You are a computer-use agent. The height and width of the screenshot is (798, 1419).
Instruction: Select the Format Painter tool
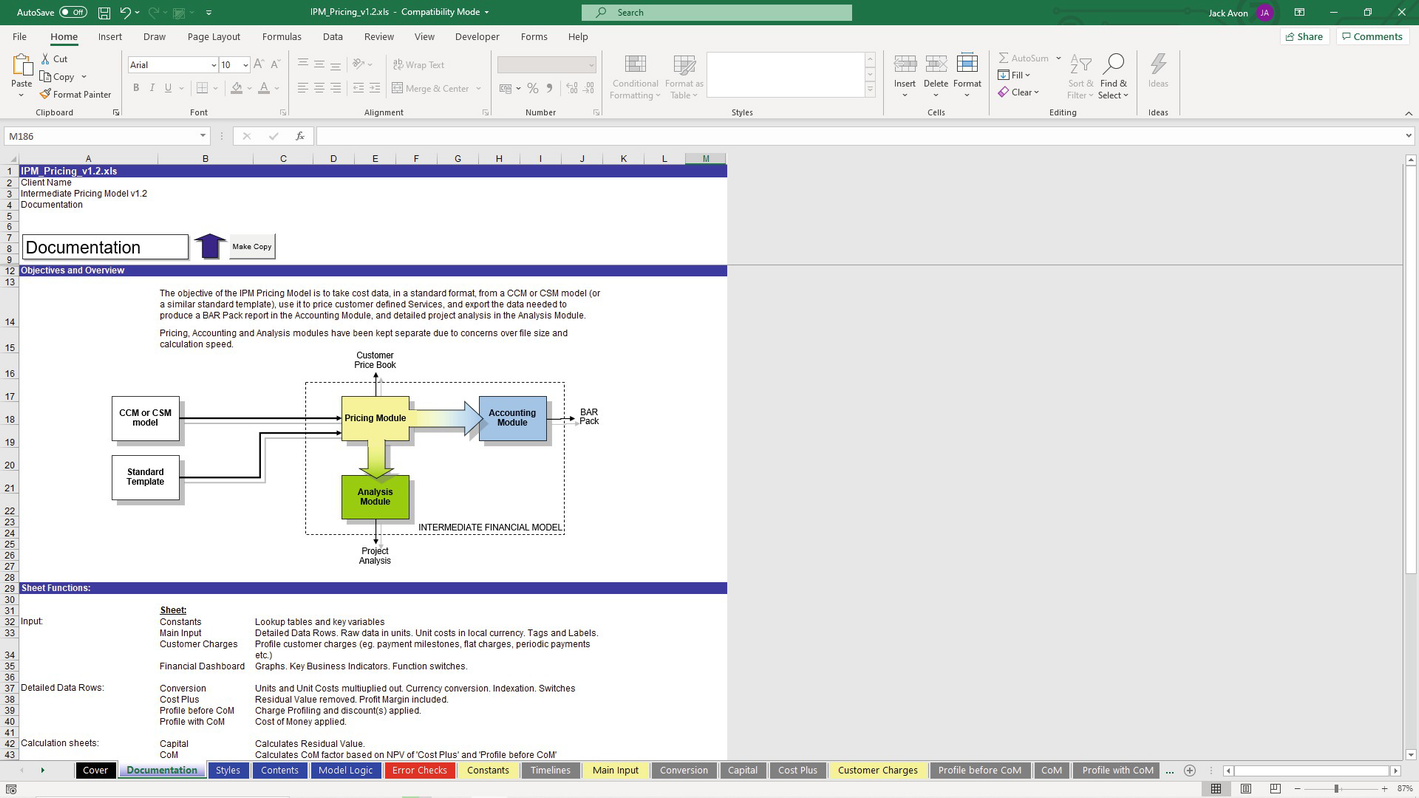(x=76, y=94)
